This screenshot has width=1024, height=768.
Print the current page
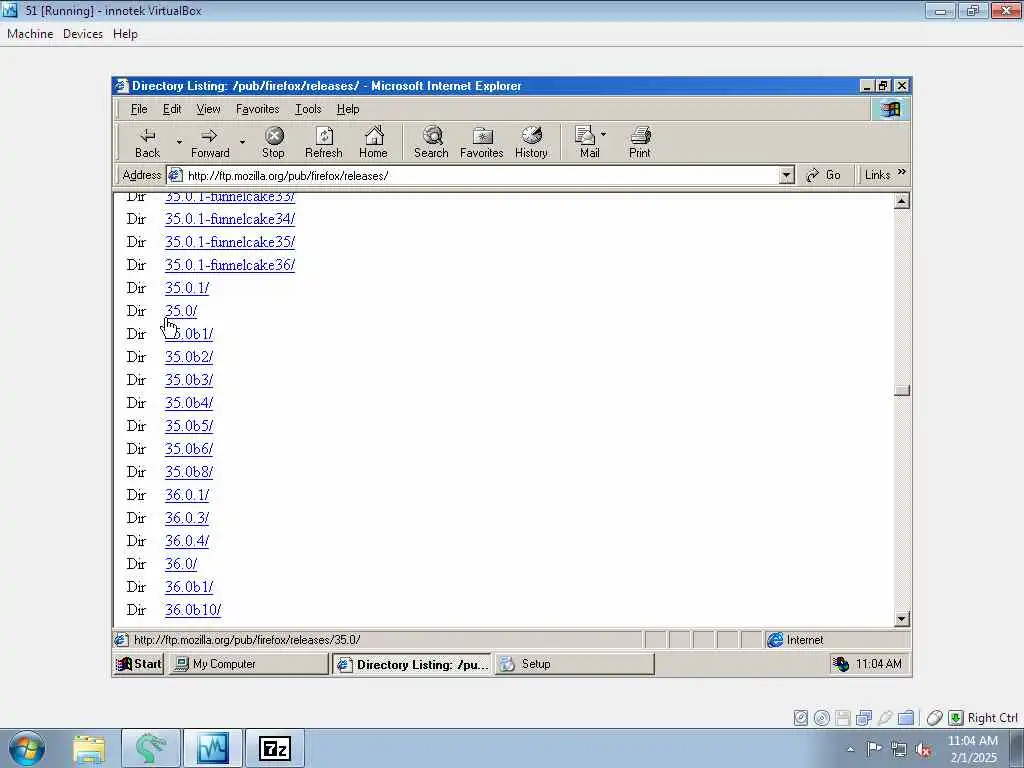click(639, 143)
